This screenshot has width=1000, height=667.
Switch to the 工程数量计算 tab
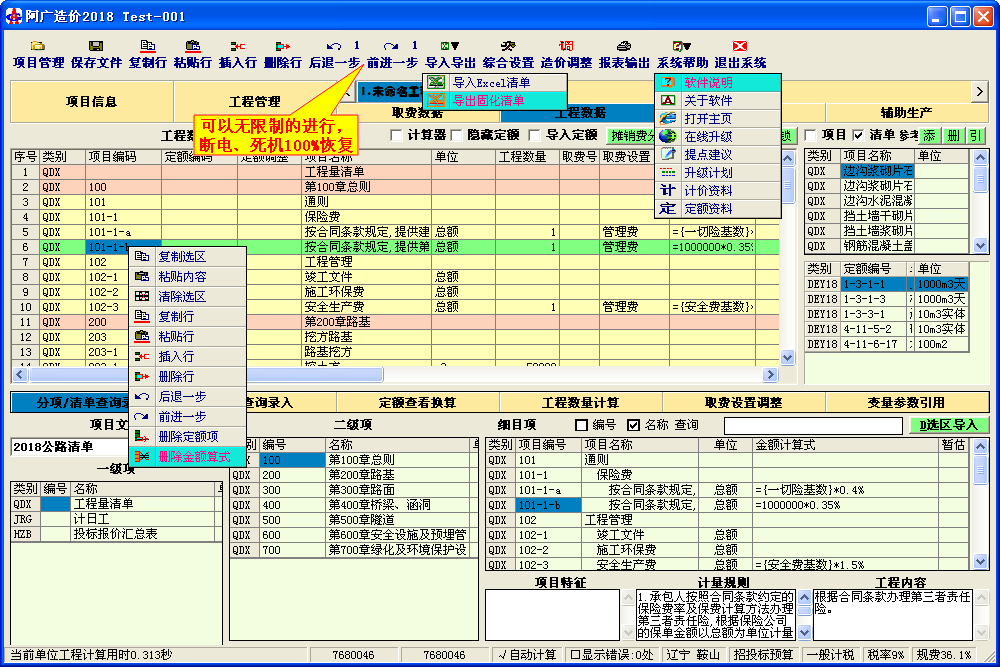tap(581, 402)
